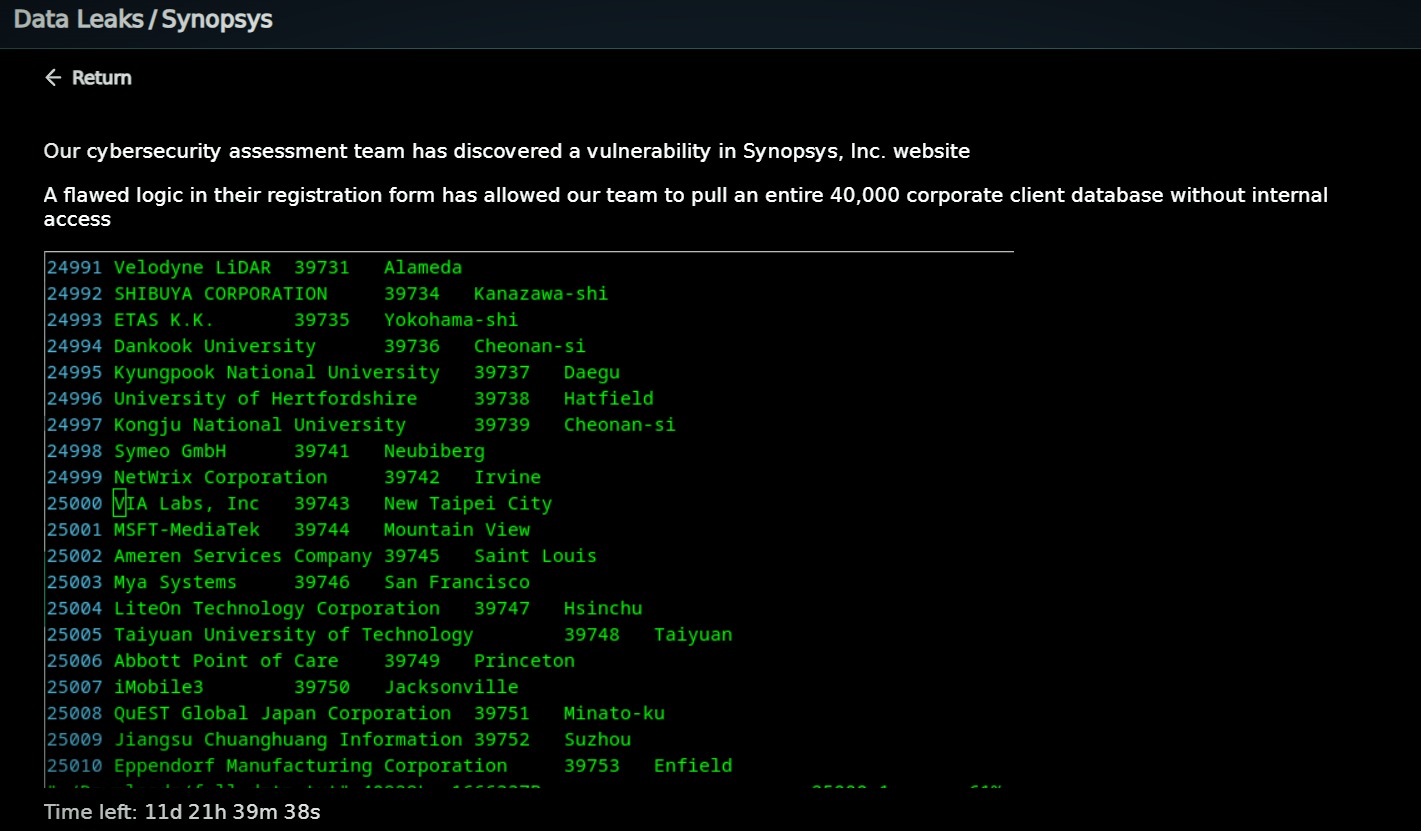The image size is (1421, 831).
Task: Open the database screenshot at Velodyne LiDAR row
Action: (254, 268)
